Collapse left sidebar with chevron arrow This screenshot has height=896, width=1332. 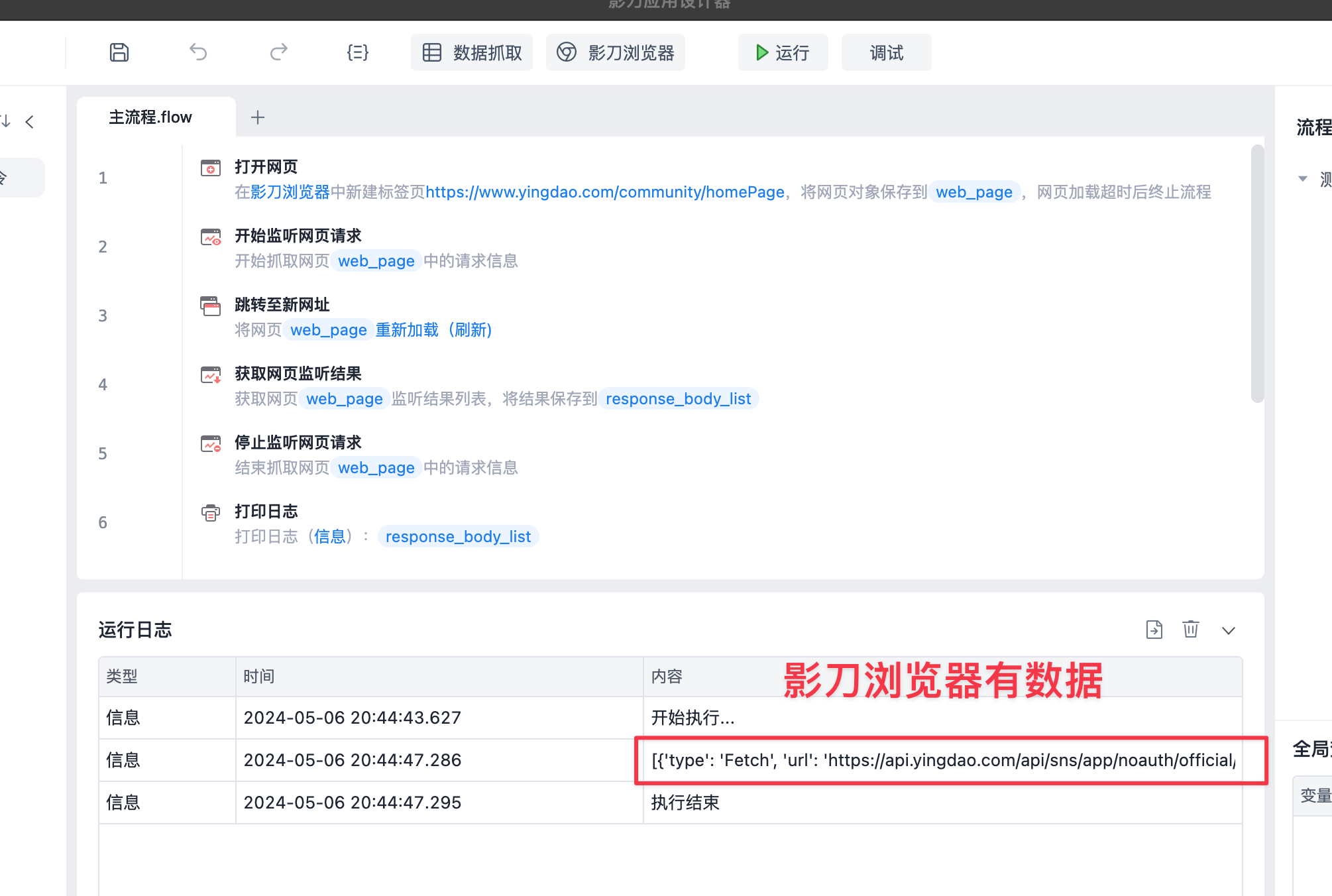click(29, 122)
